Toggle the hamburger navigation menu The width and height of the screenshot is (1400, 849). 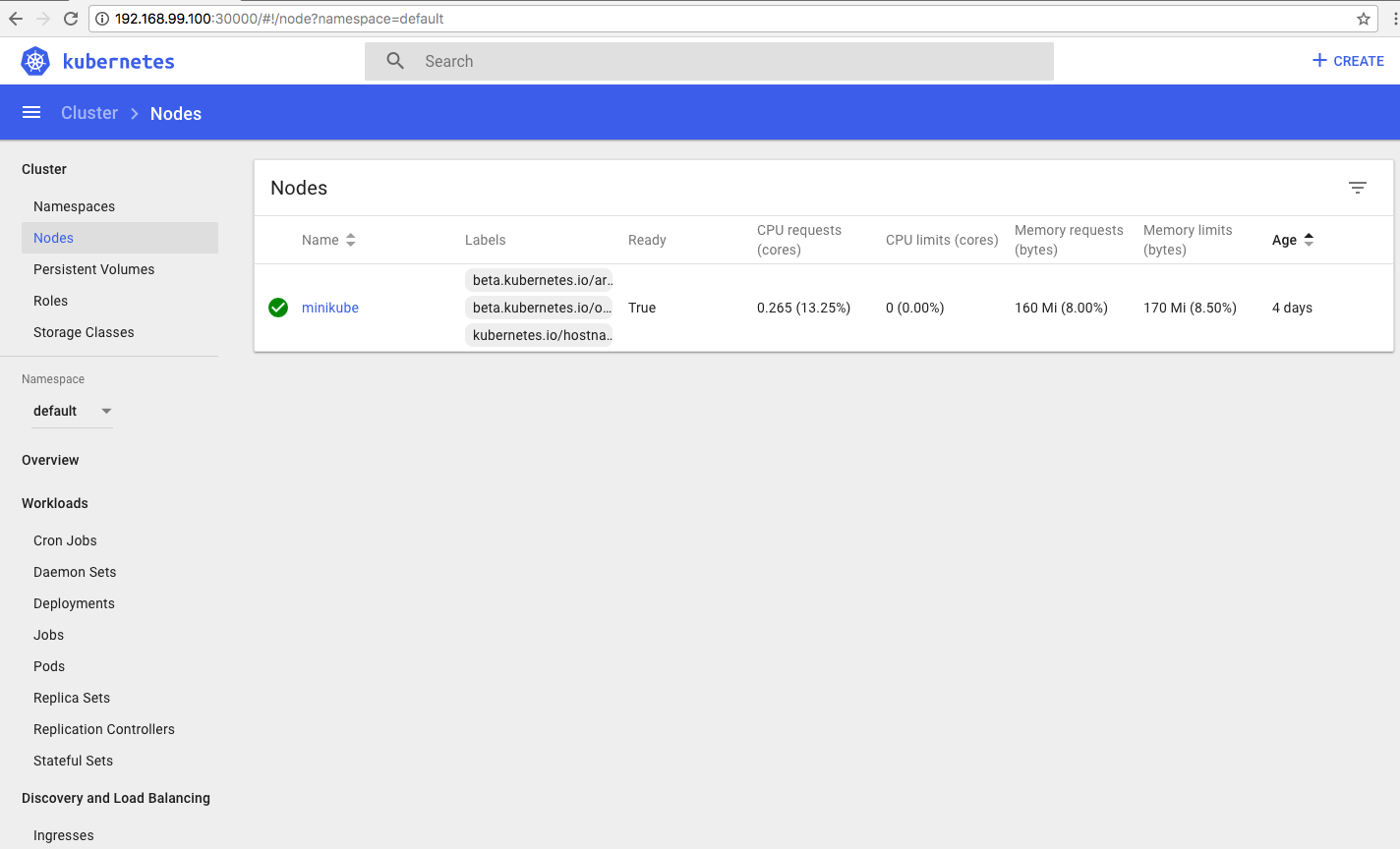[x=31, y=113]
